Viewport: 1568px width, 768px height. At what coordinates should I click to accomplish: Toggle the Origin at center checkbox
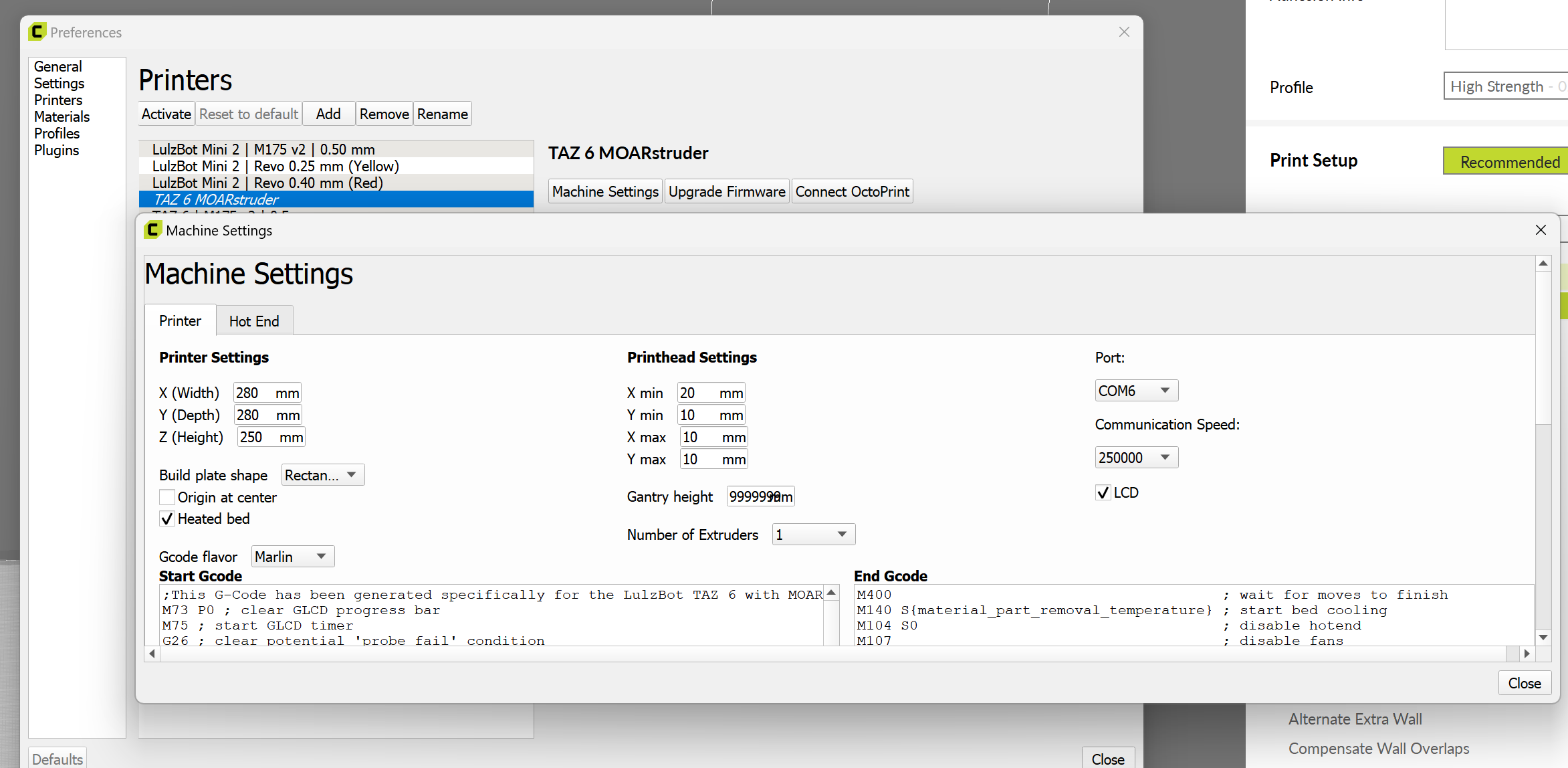click(167, 497)
